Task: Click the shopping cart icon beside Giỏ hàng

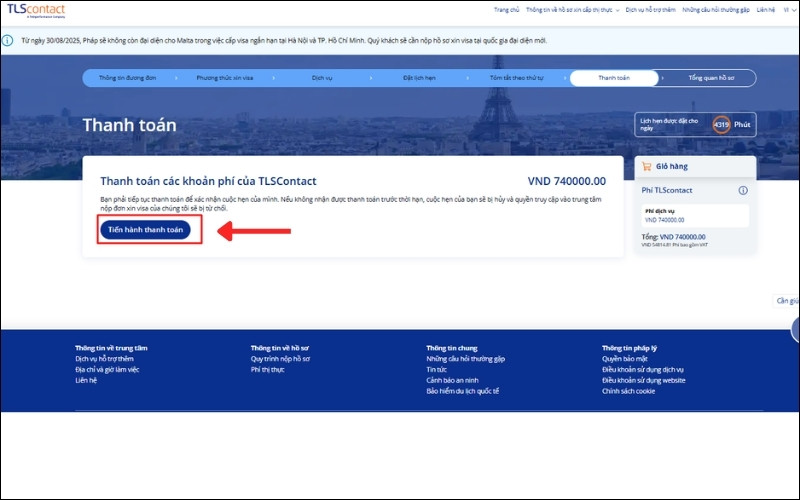Action: (x=647, y=167)
